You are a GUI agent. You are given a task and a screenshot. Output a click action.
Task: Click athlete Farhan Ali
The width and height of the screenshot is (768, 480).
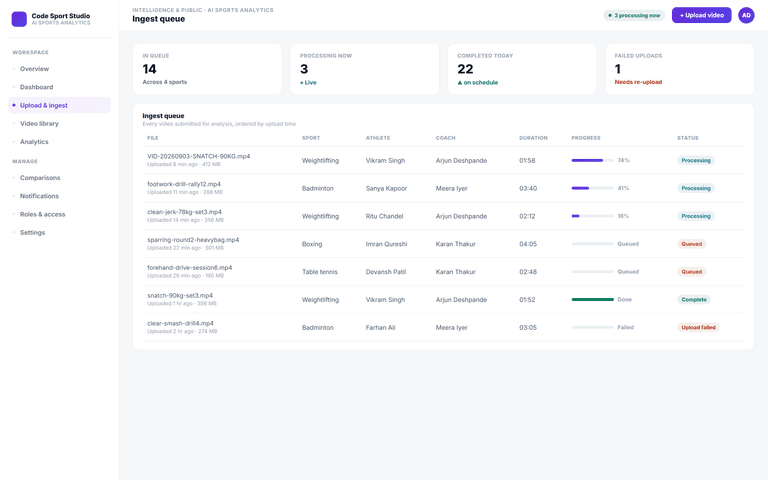click(380, 328)
